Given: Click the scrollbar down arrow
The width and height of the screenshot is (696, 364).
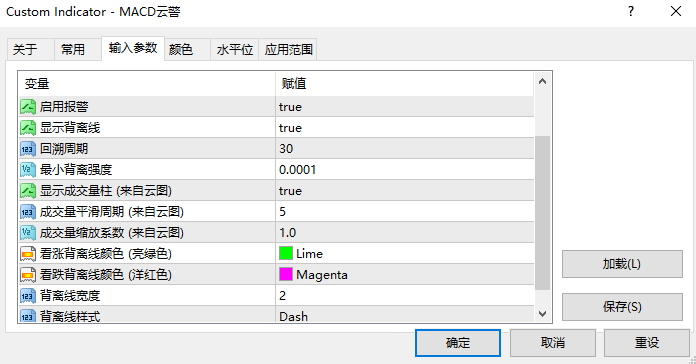Looking at the screenshot, I should point(542,314).
